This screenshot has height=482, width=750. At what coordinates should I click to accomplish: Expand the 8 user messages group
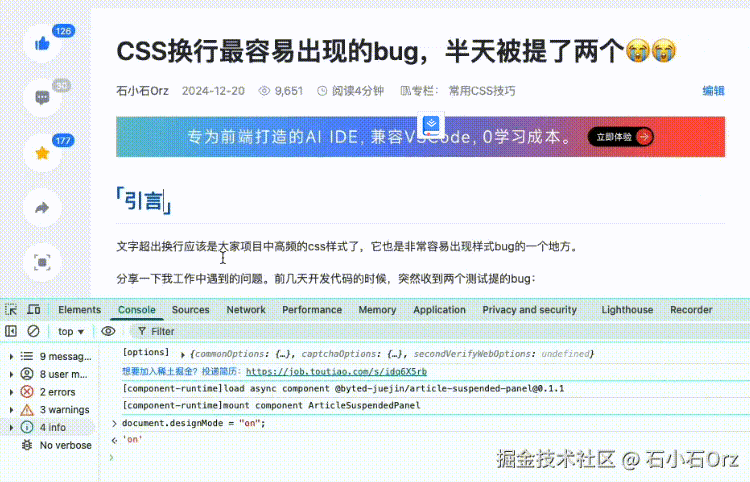pyautogui.click(x=11, y=374)
